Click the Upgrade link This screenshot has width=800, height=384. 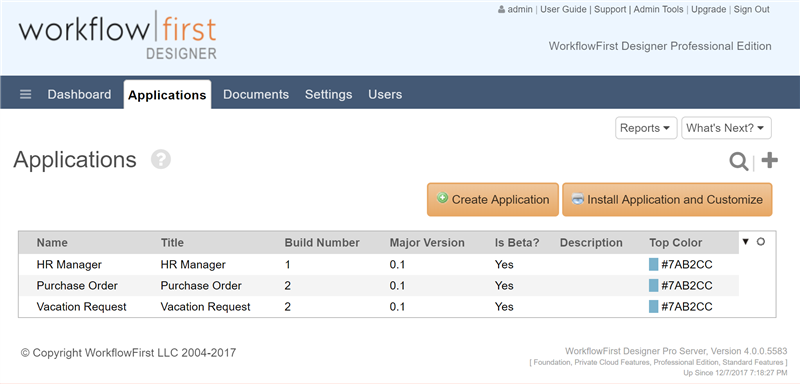coord(708,10)
